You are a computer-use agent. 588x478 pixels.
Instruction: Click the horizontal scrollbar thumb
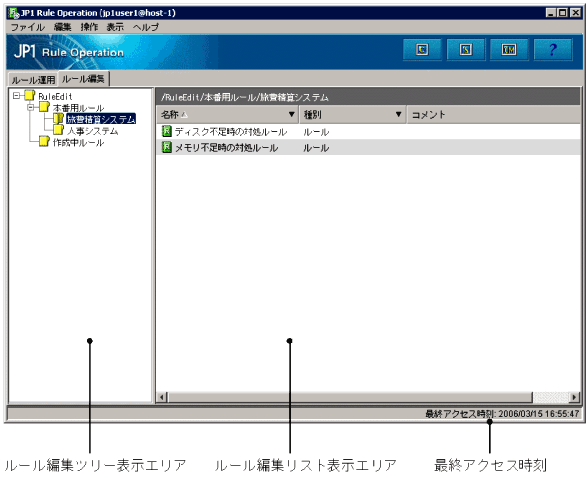click(350, 397)
